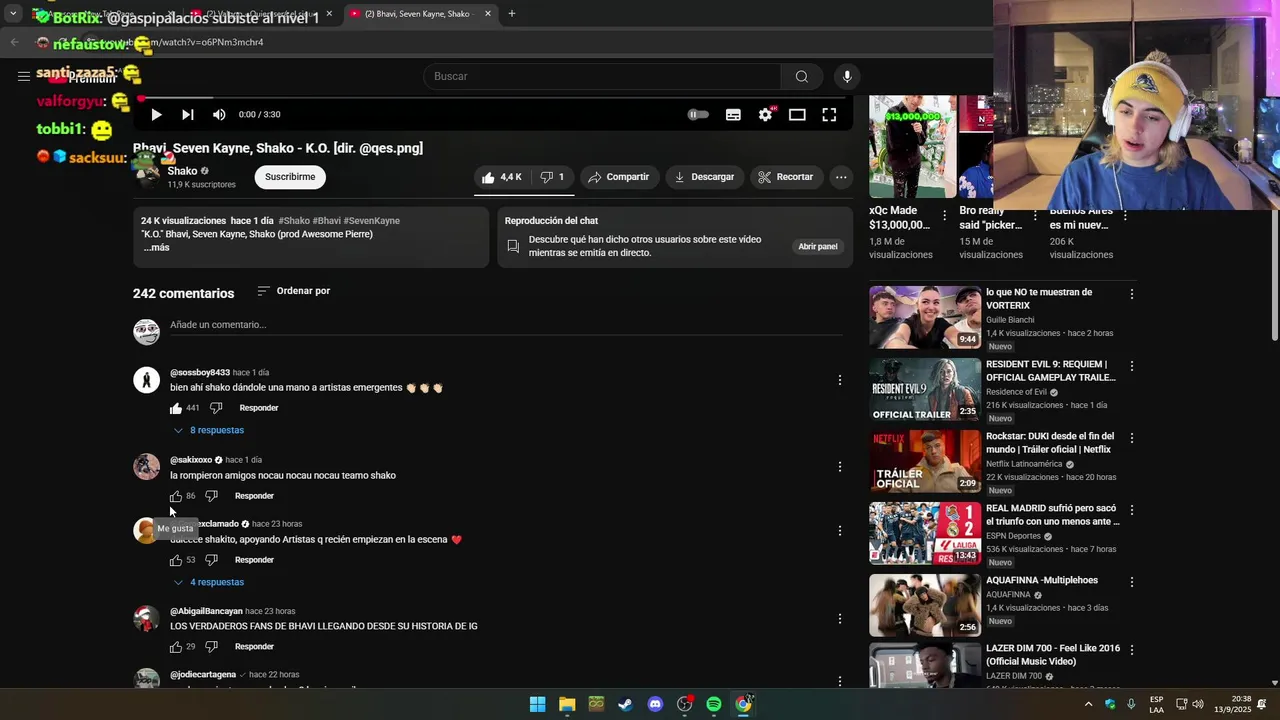Skip to the next video
The height and width of the screenshot is (720, 1280).
(x=187, y=115)
